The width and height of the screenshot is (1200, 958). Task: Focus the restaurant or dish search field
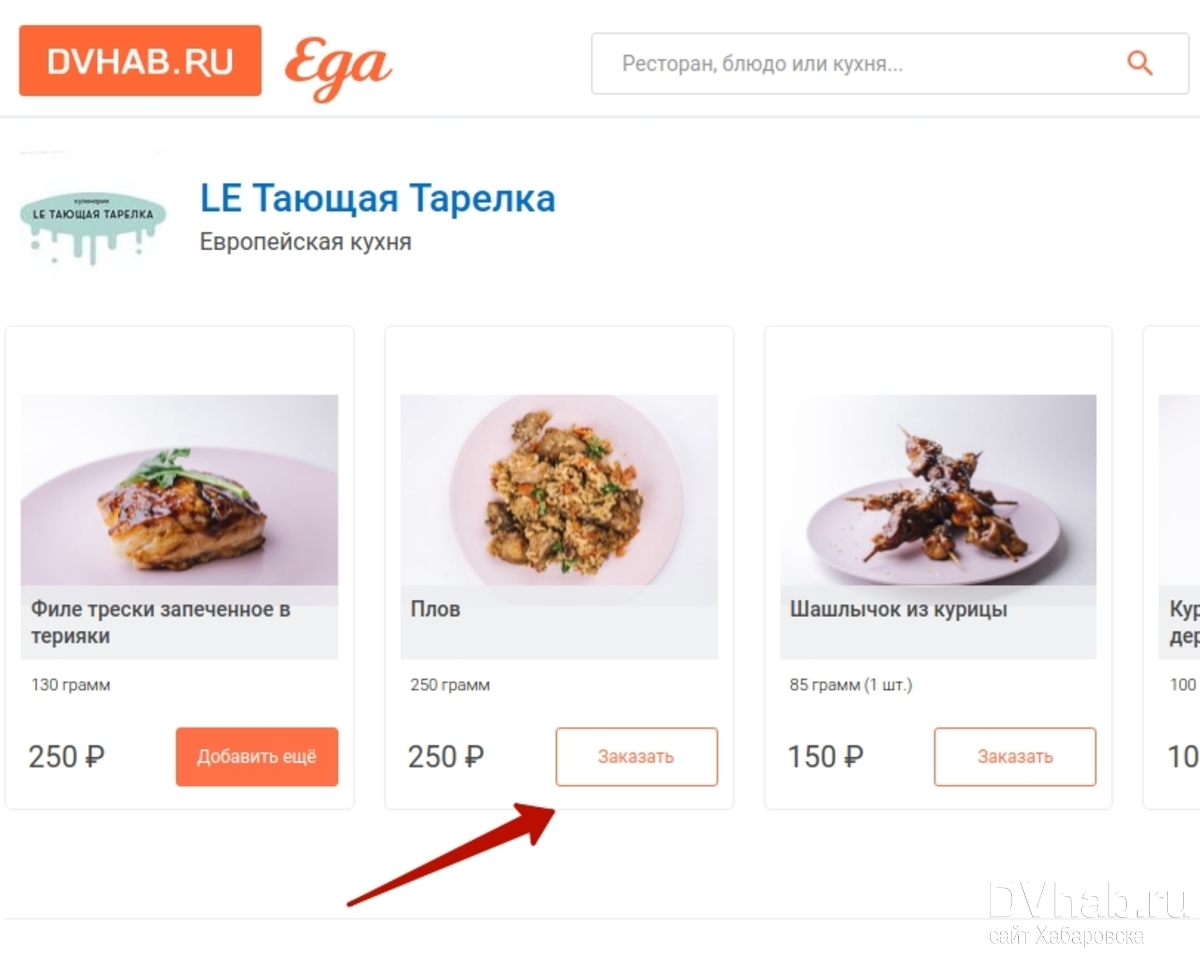coord(890,64)
